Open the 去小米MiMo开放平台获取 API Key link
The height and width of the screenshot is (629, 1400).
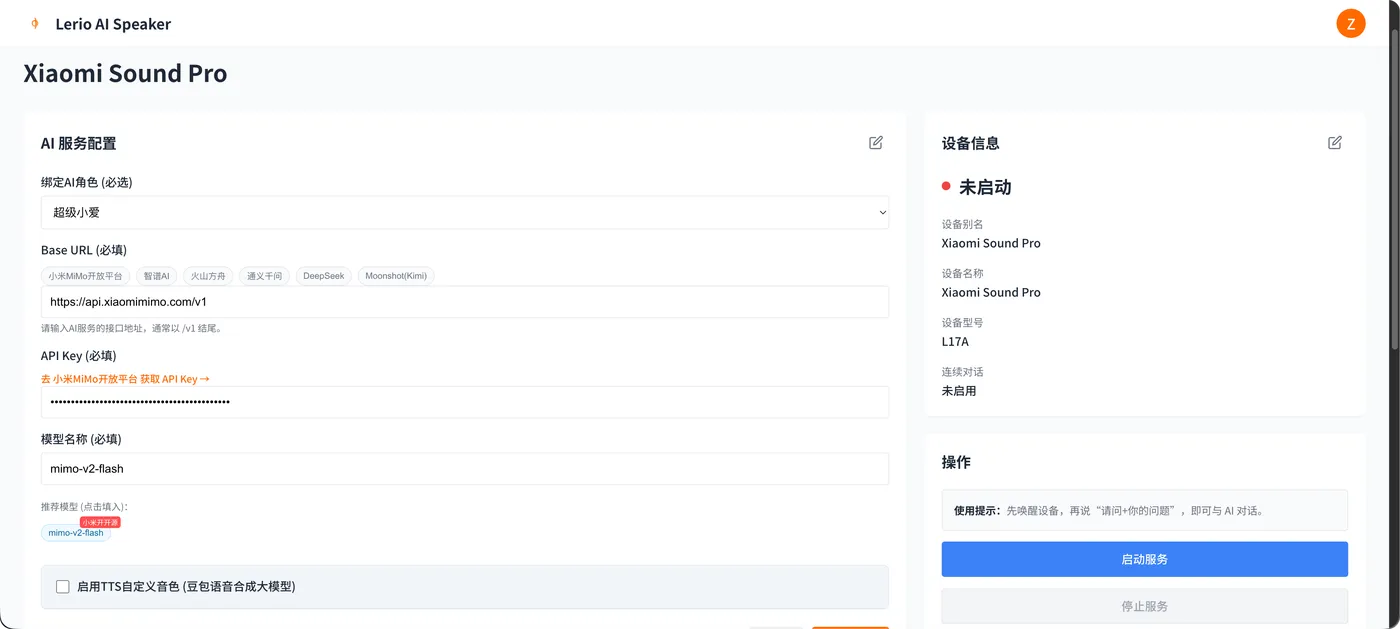click(x=125, y=379)
